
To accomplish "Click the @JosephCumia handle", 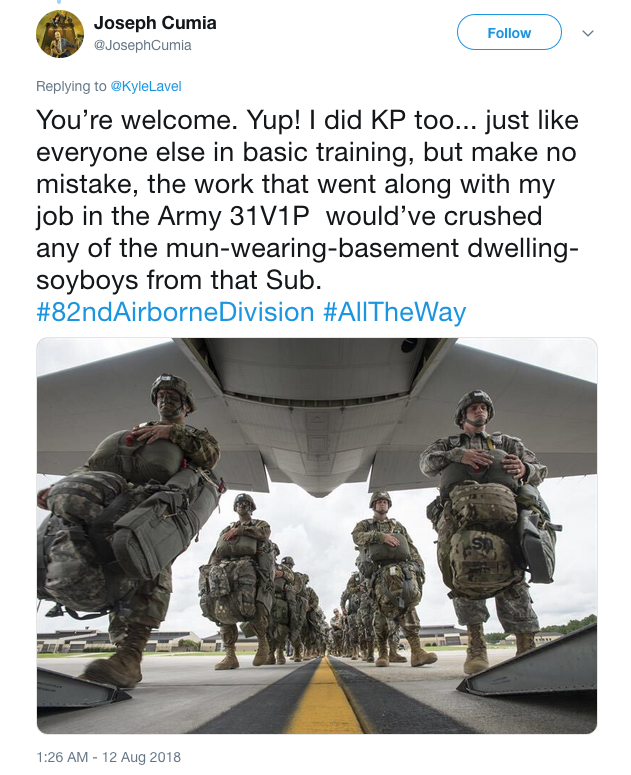I will point(142,45).
